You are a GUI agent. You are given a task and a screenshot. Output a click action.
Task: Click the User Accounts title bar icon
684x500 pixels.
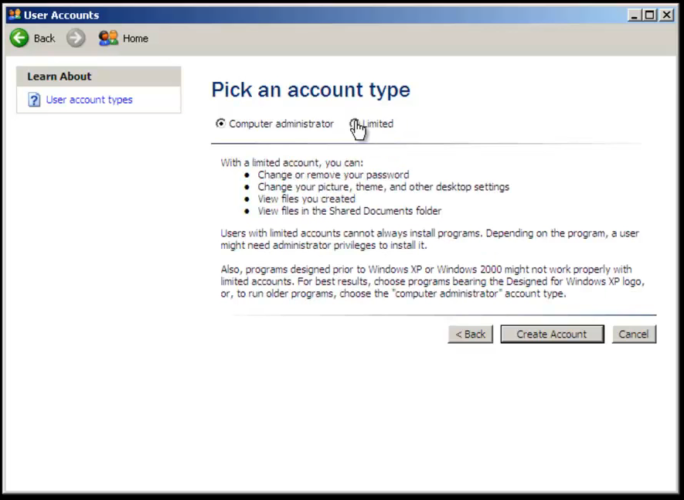(14, 15)
